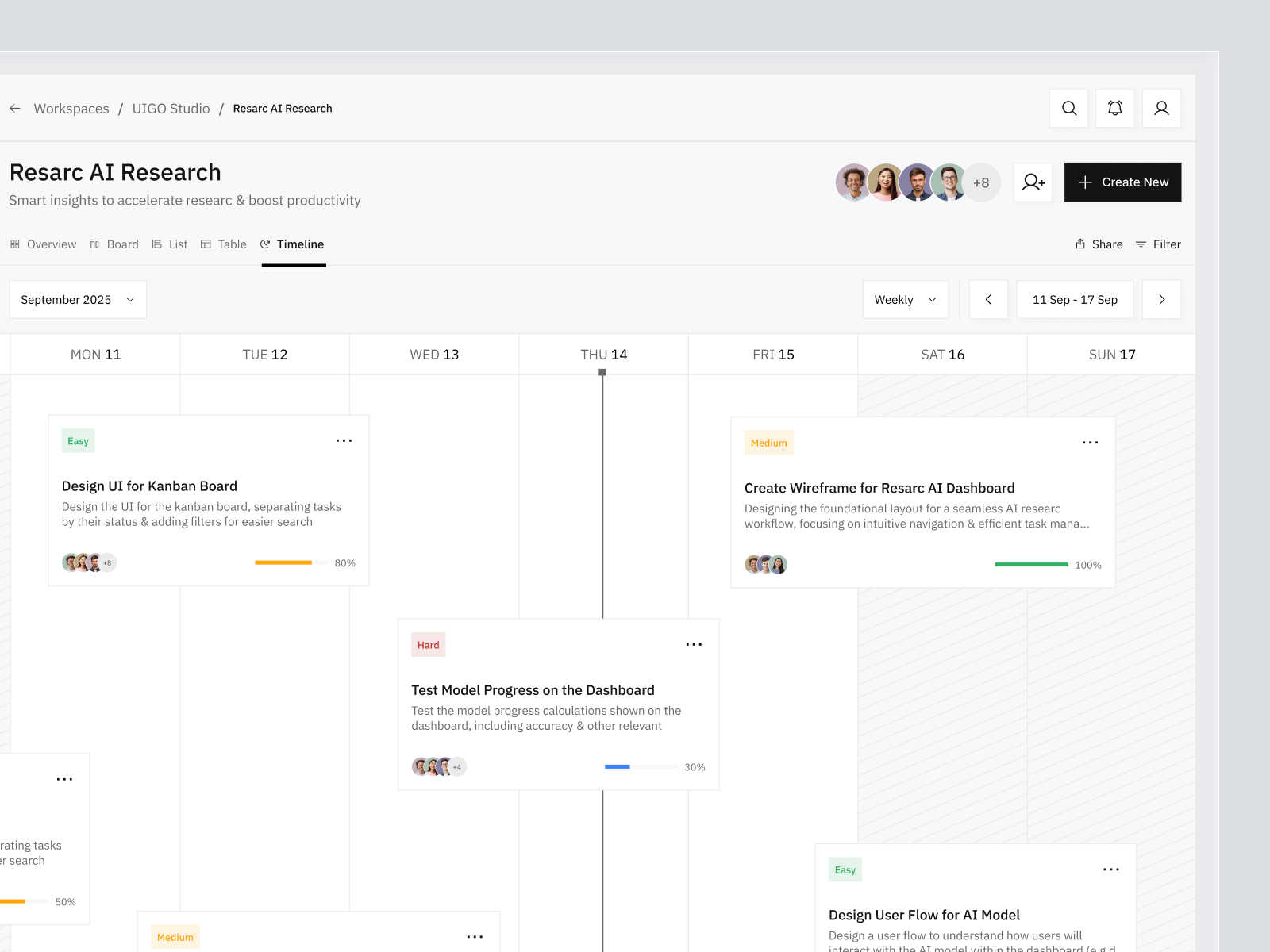1270x952 pixels.
Task: Select the 11 Sep - 17 Sep date range
Action: tap(1075, 299)
